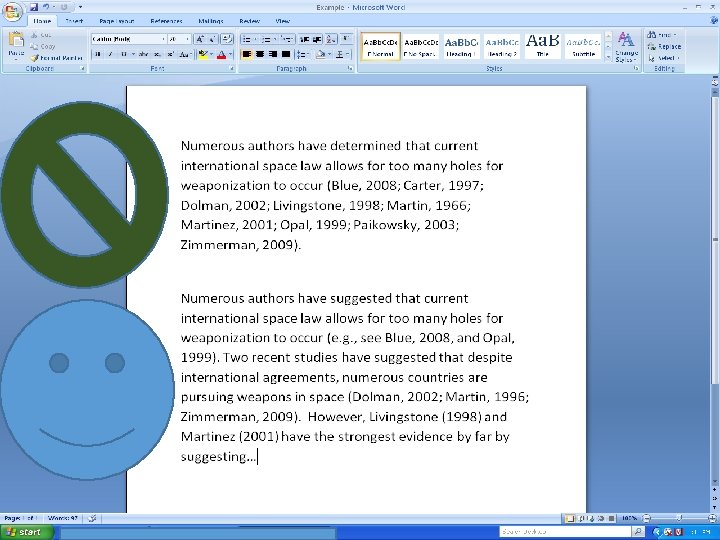Switch to the Page Layout tab
Screen dimensions: 720x540
pos(117,21)
